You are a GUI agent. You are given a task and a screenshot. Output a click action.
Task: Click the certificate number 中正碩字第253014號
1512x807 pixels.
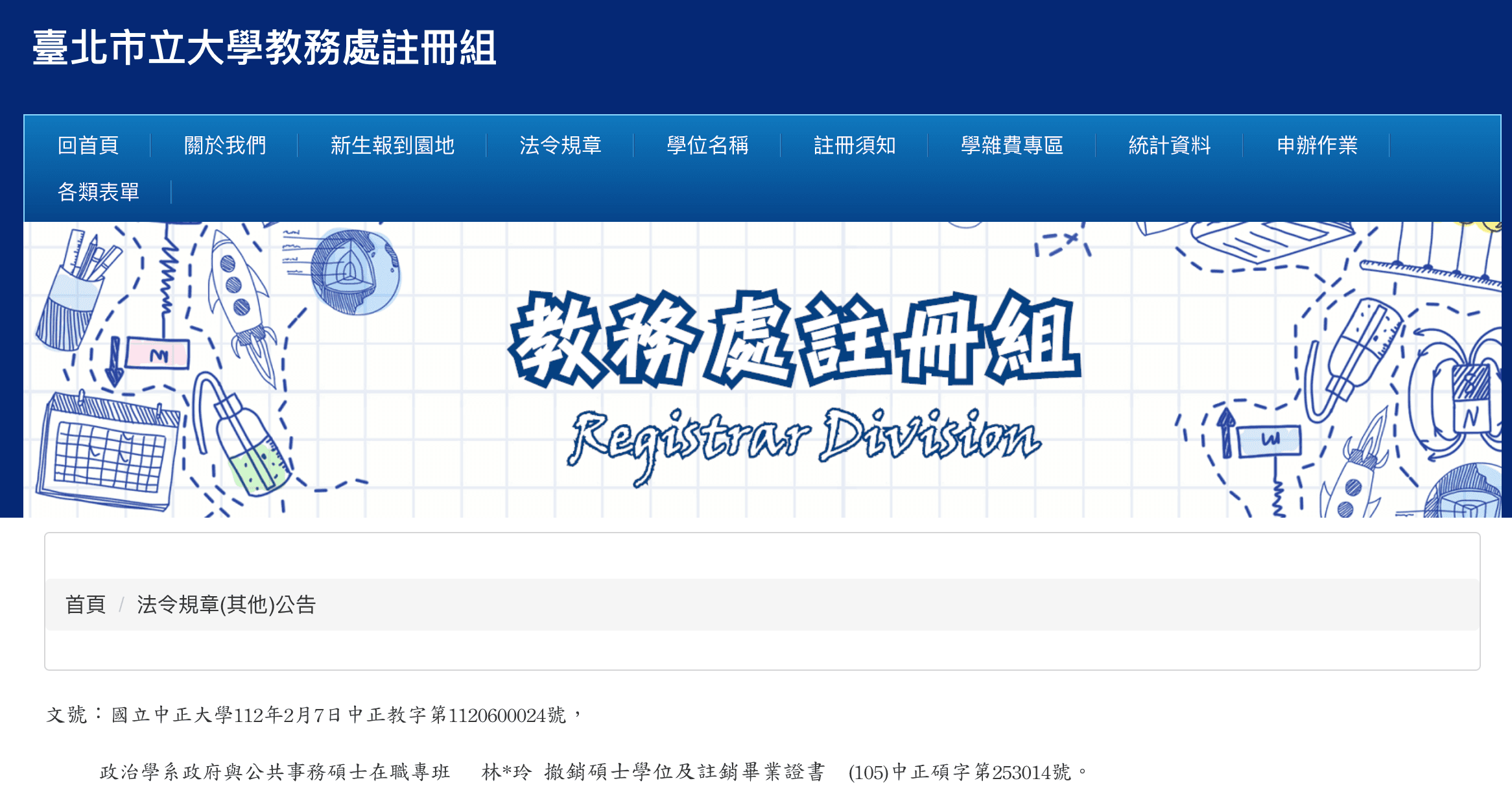coord(982,772)
